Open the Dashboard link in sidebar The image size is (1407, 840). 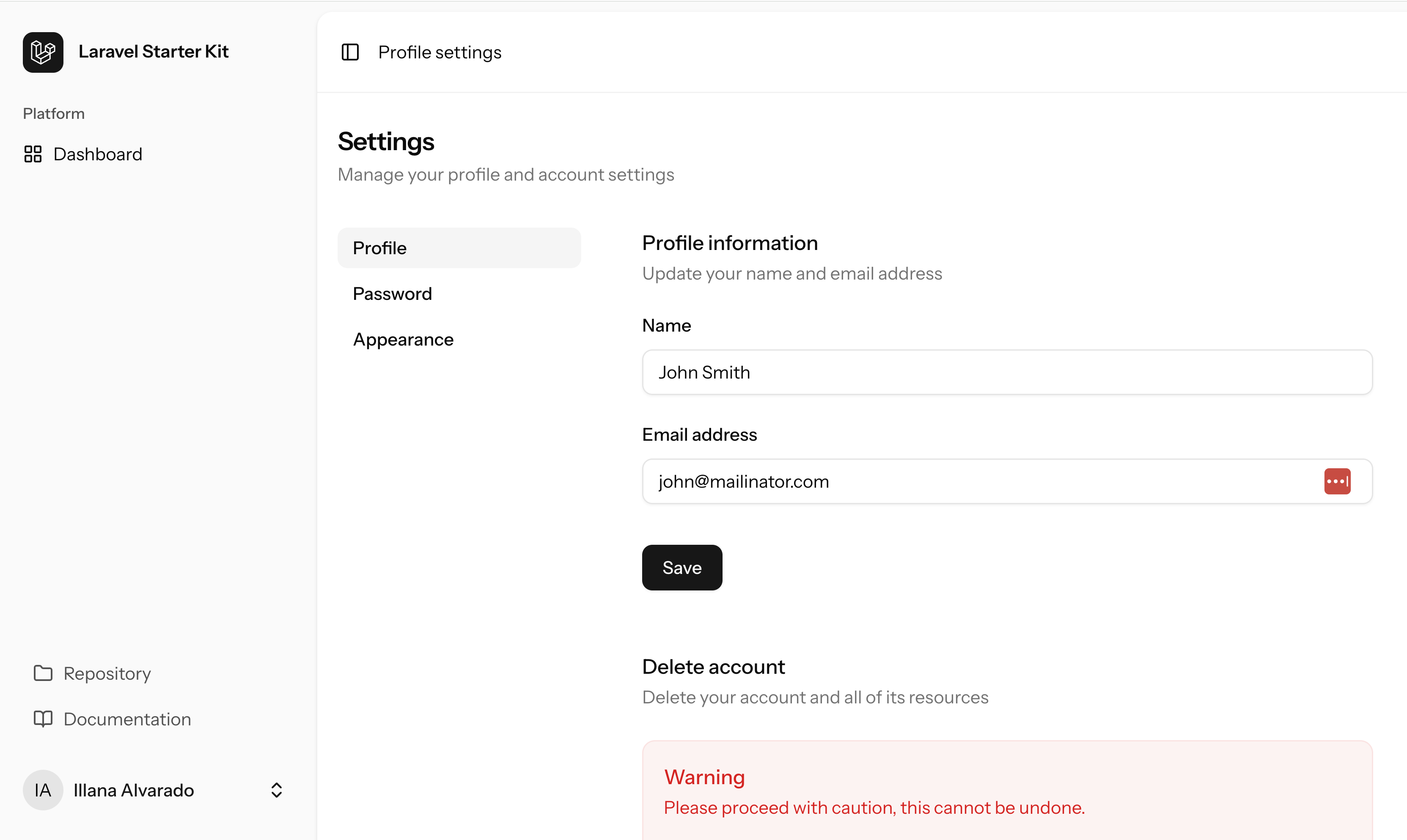click(x=98, y=154)
